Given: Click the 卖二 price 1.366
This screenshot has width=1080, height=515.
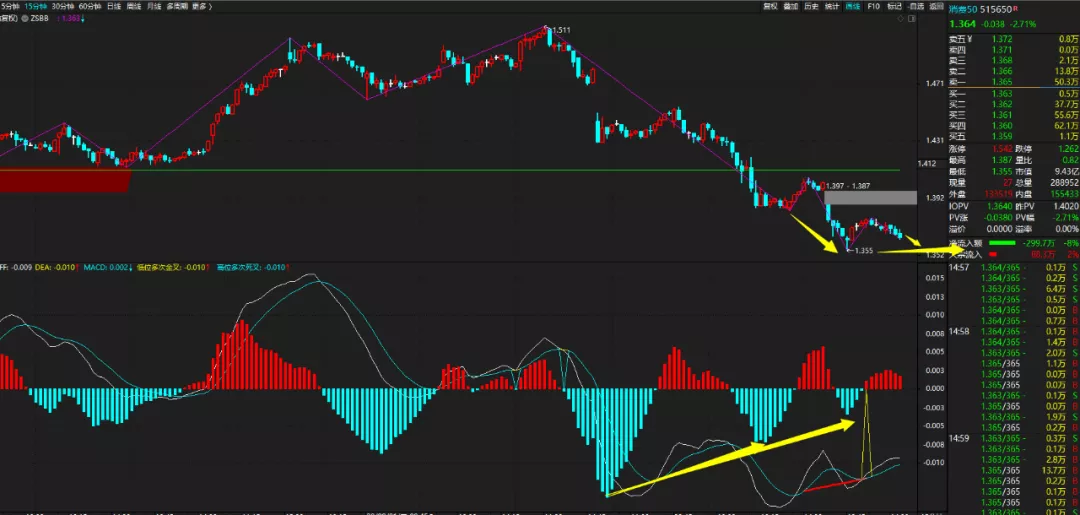Looking at the screenshot, I should click(1001, 71).
